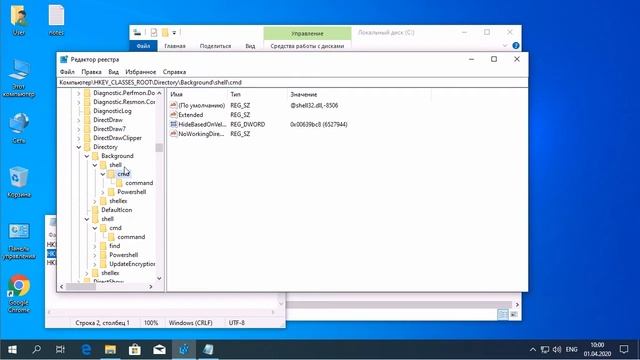Open the Избранное menu
The image size is (640, 360).
[141, 72]
